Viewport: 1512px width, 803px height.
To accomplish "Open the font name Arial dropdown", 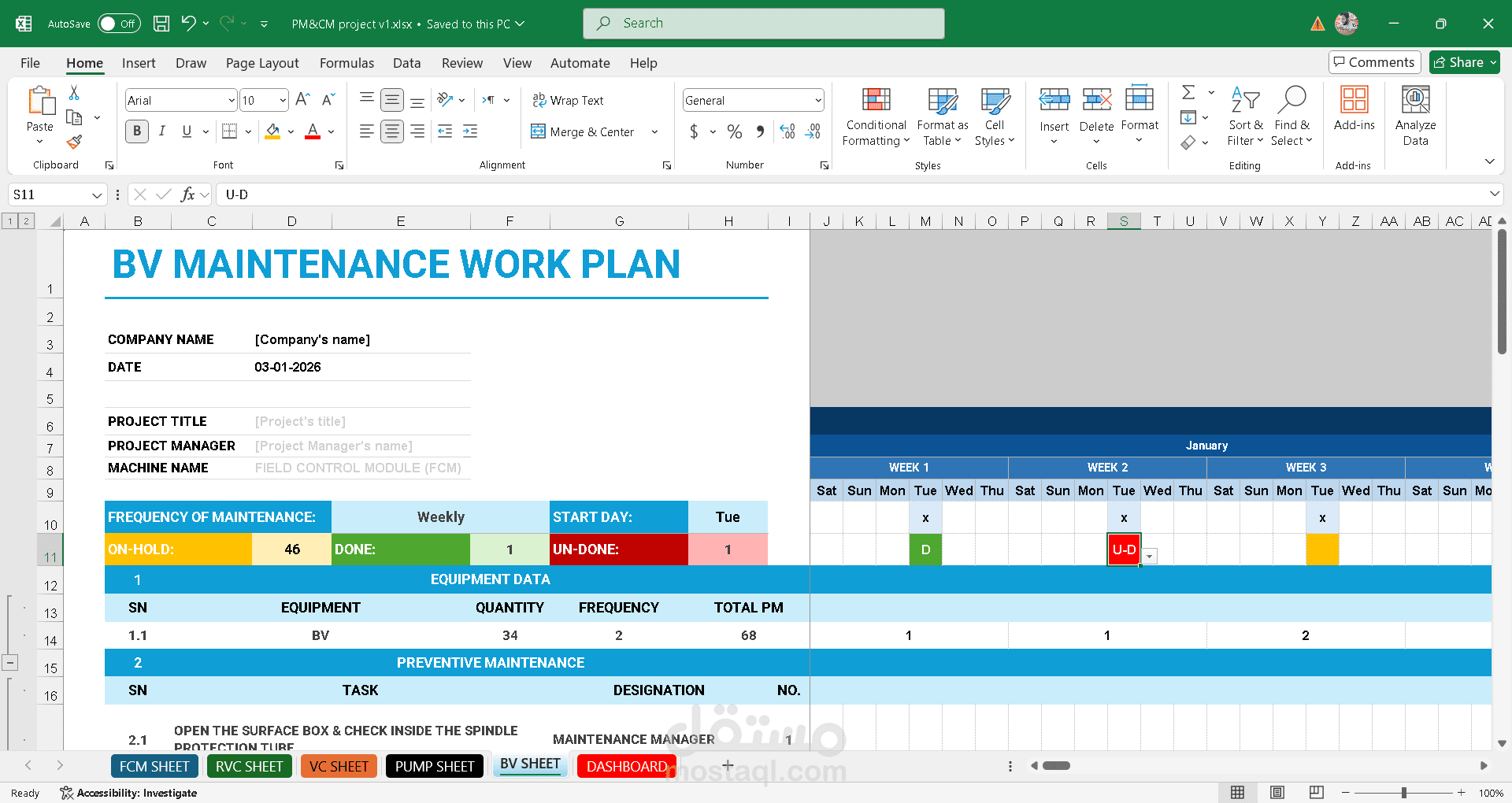I will point(232,100).
